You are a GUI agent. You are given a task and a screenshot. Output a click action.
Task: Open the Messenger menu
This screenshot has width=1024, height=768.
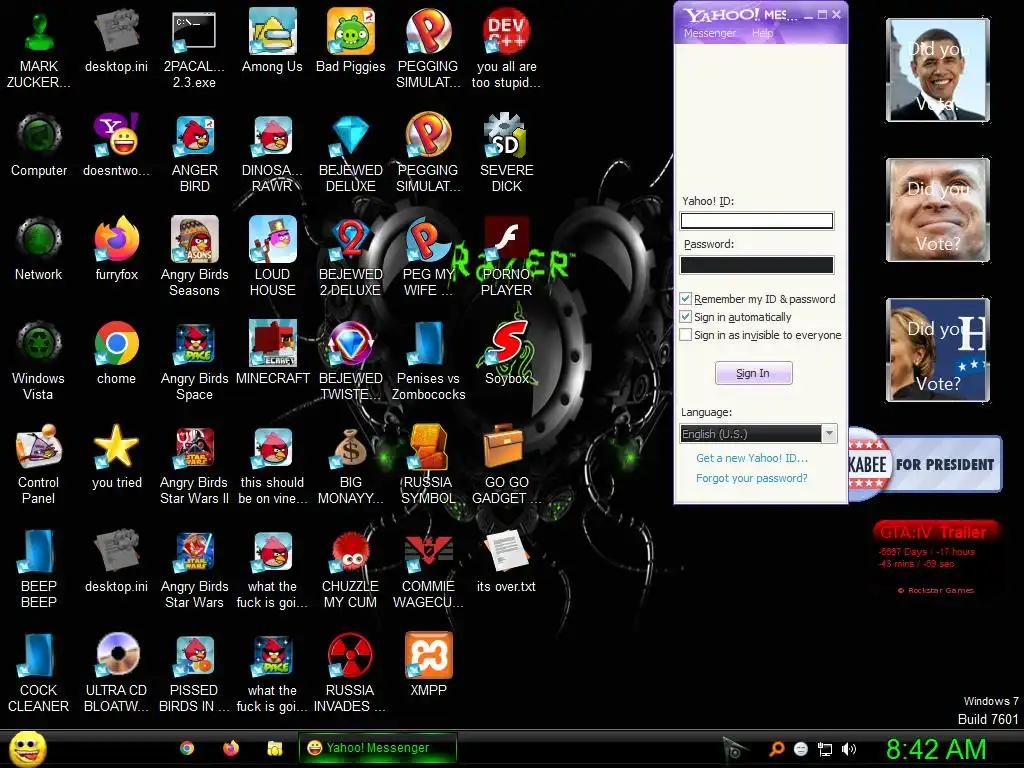(709, 33)
